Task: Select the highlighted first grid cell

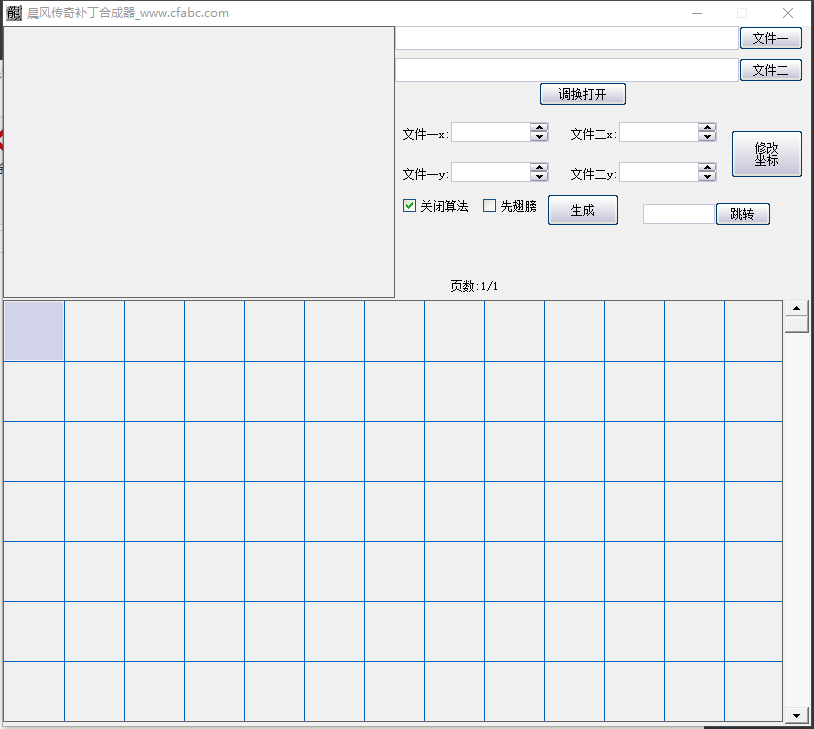Action: tap(34, 331)
